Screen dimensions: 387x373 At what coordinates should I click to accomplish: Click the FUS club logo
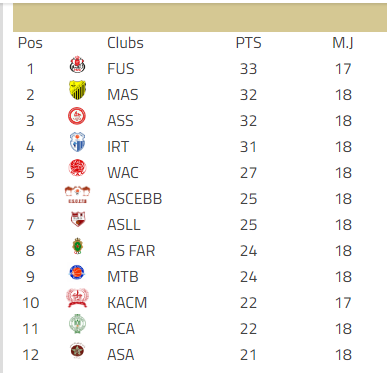pyautogui.click(x=77, y=65)
